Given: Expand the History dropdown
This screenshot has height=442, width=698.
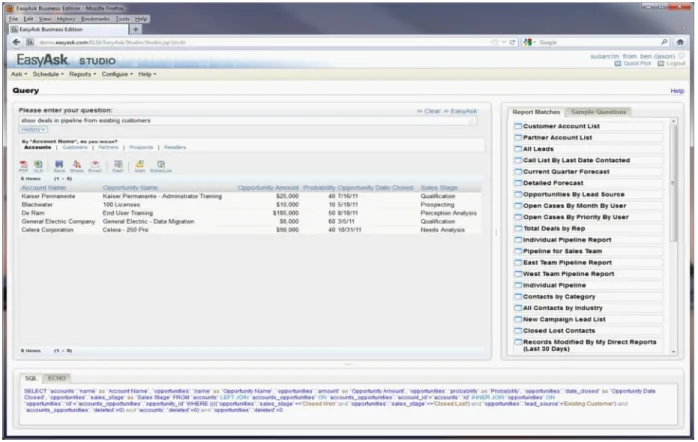Looking at the screenshot, I should point(33,130).
